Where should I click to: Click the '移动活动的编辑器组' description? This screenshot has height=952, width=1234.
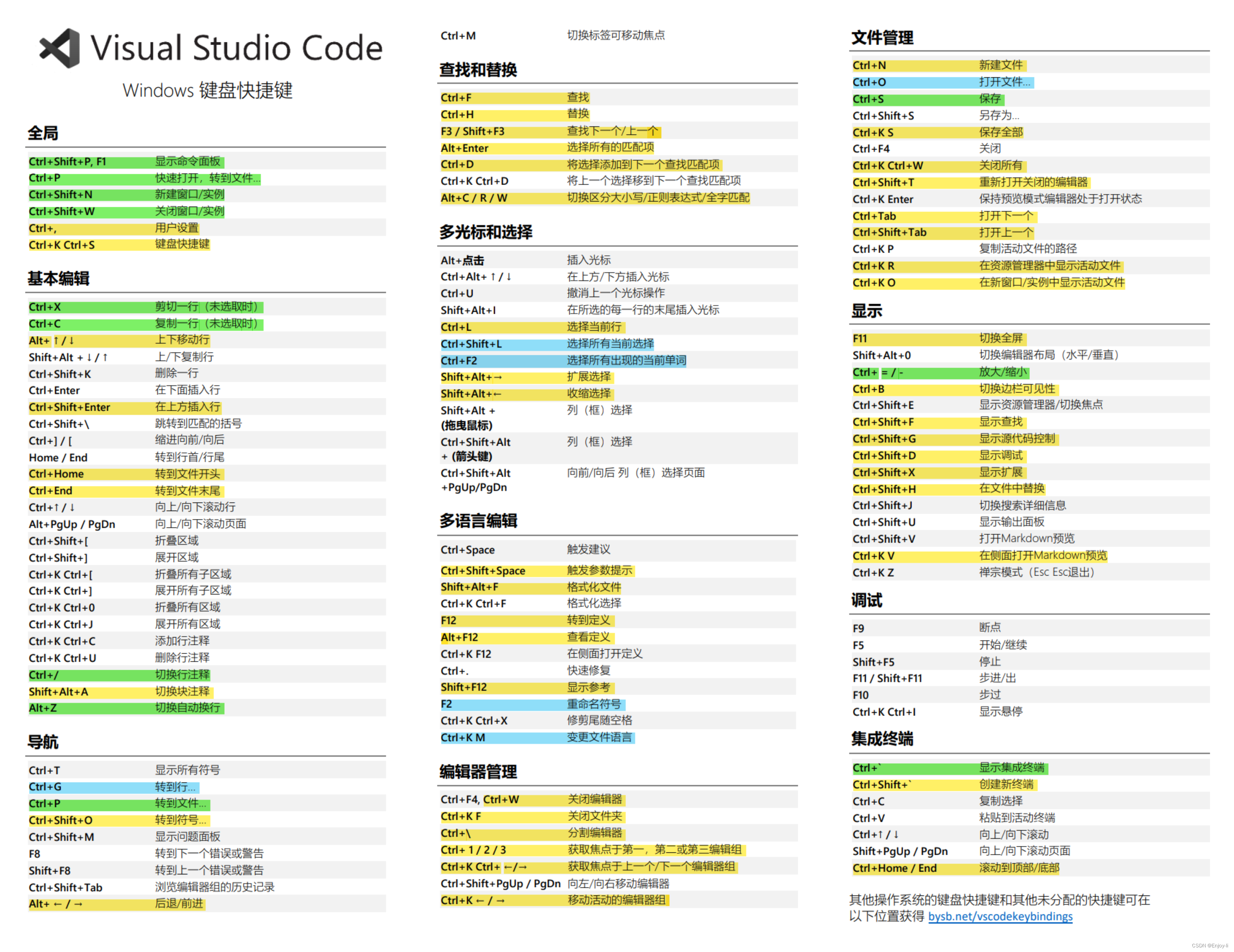coord(617,900)
